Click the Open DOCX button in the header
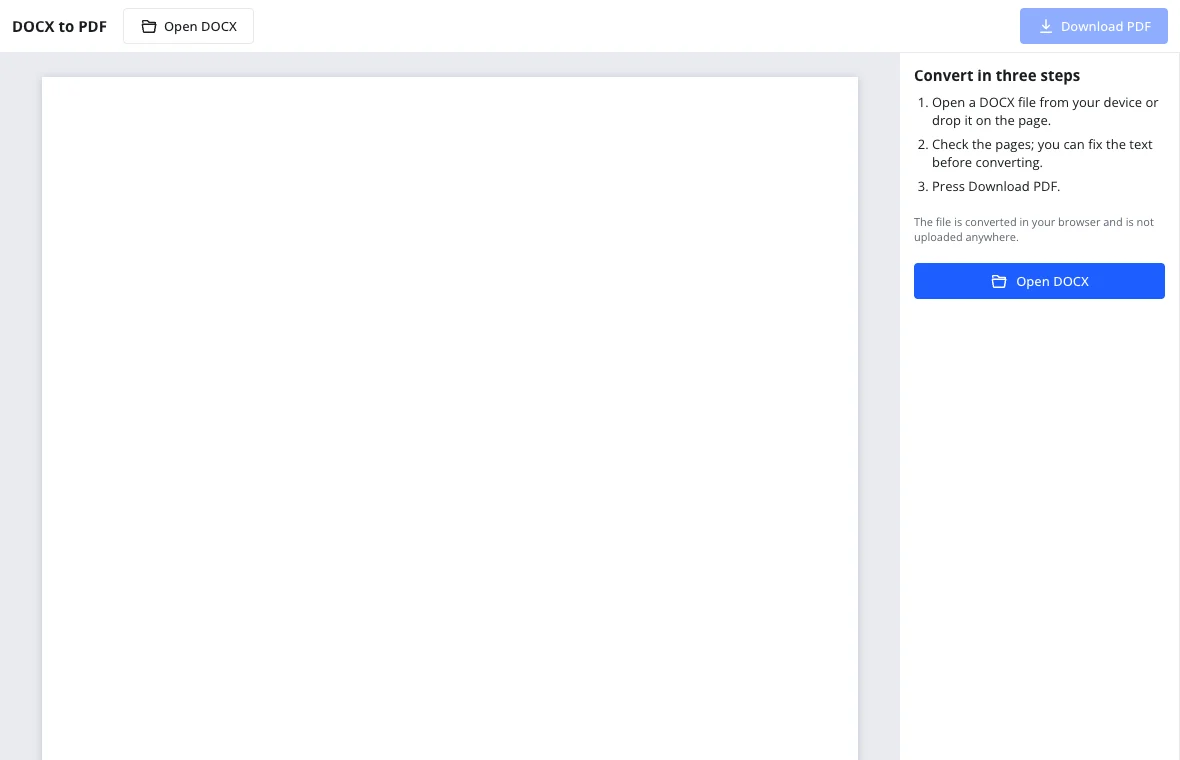This screenshot has height=760, width=1180. [x=188, y=26]
